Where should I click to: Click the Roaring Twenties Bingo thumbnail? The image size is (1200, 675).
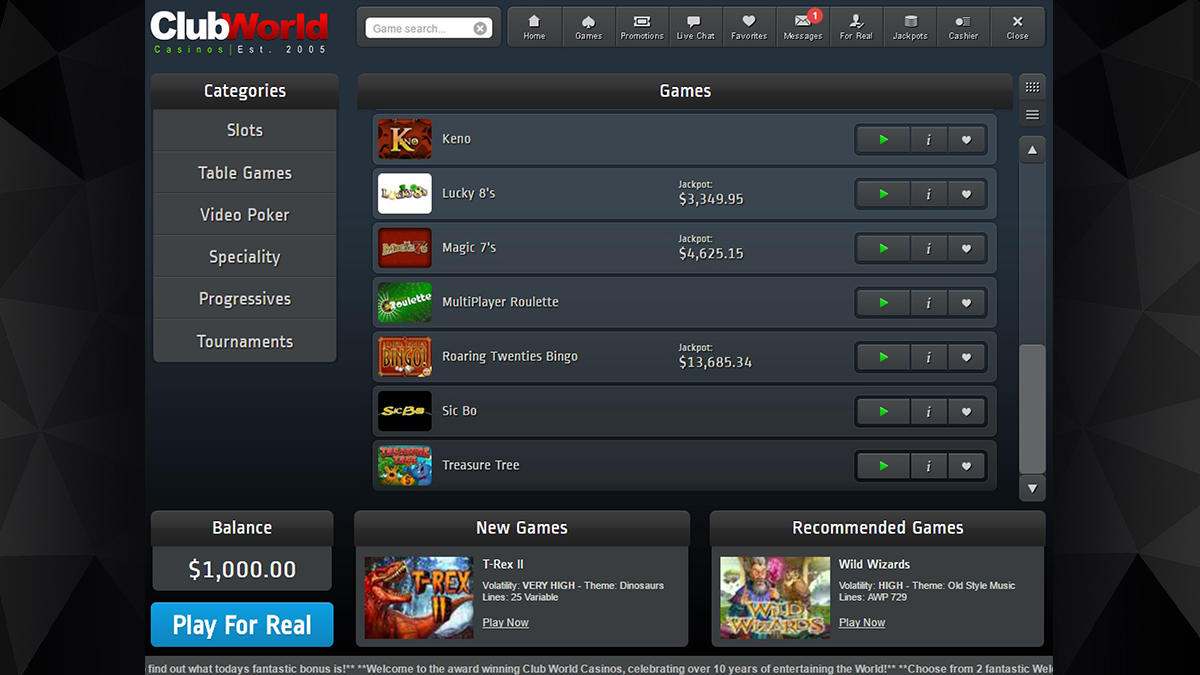pos(405,357)
